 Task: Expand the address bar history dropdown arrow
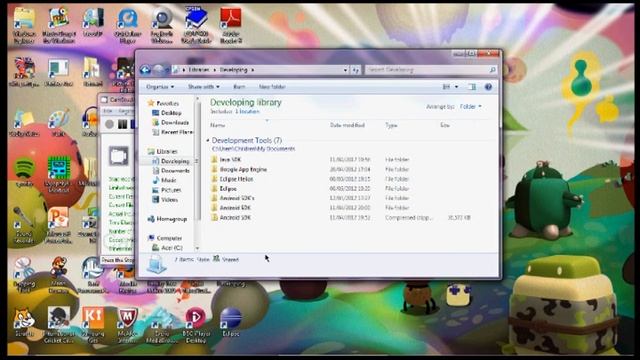345,70
